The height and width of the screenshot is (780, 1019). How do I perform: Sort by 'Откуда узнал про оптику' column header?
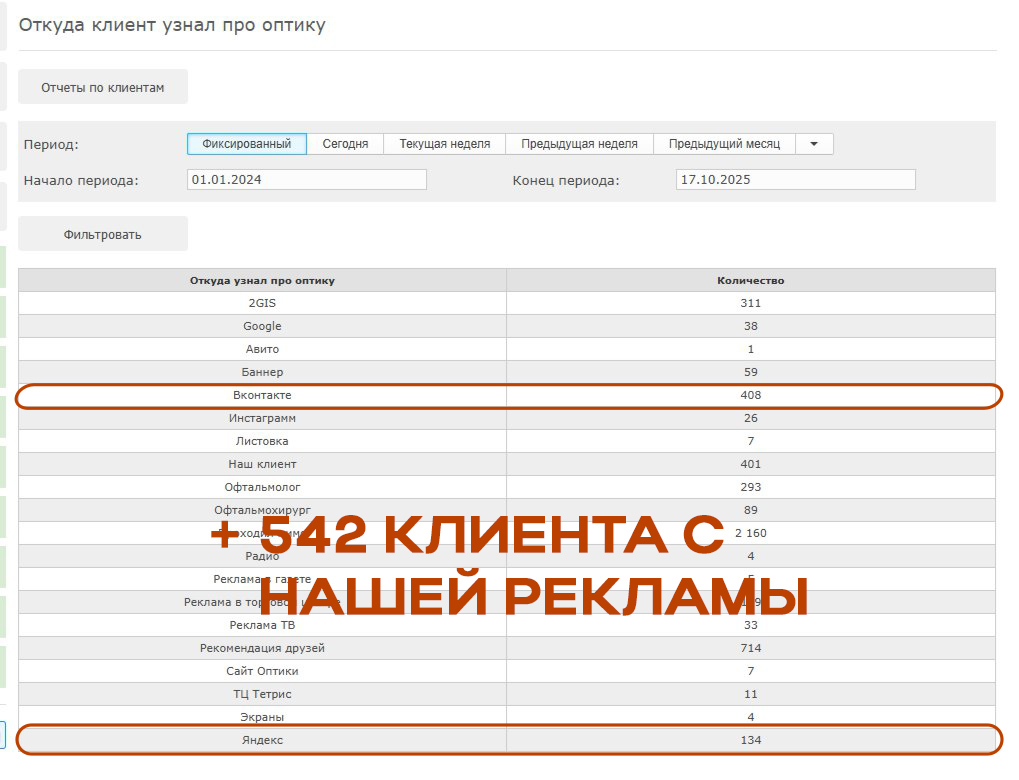click(x=262, y=280)
